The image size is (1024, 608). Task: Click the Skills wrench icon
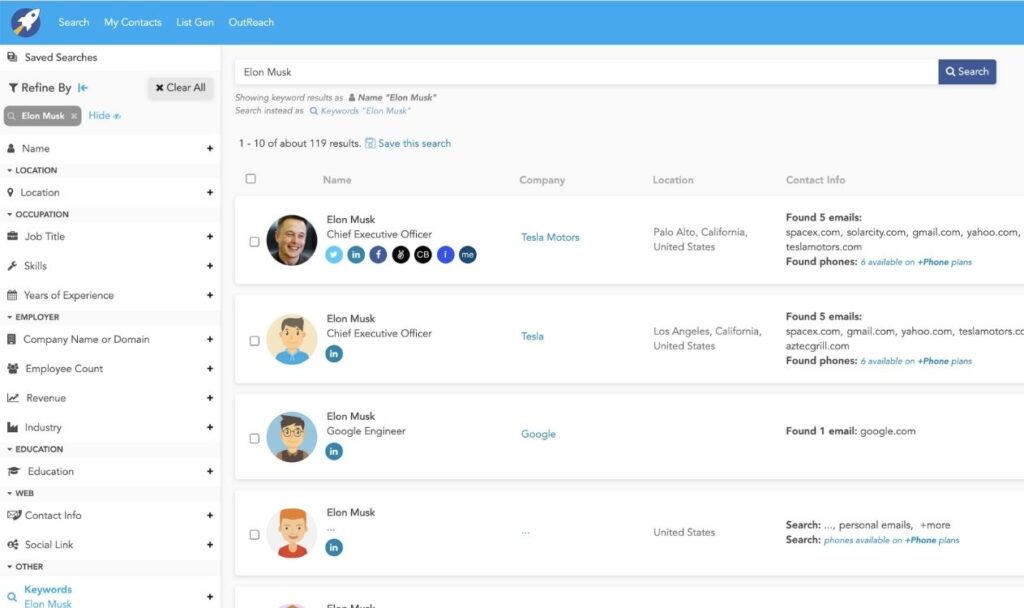[x=12, y=265]
